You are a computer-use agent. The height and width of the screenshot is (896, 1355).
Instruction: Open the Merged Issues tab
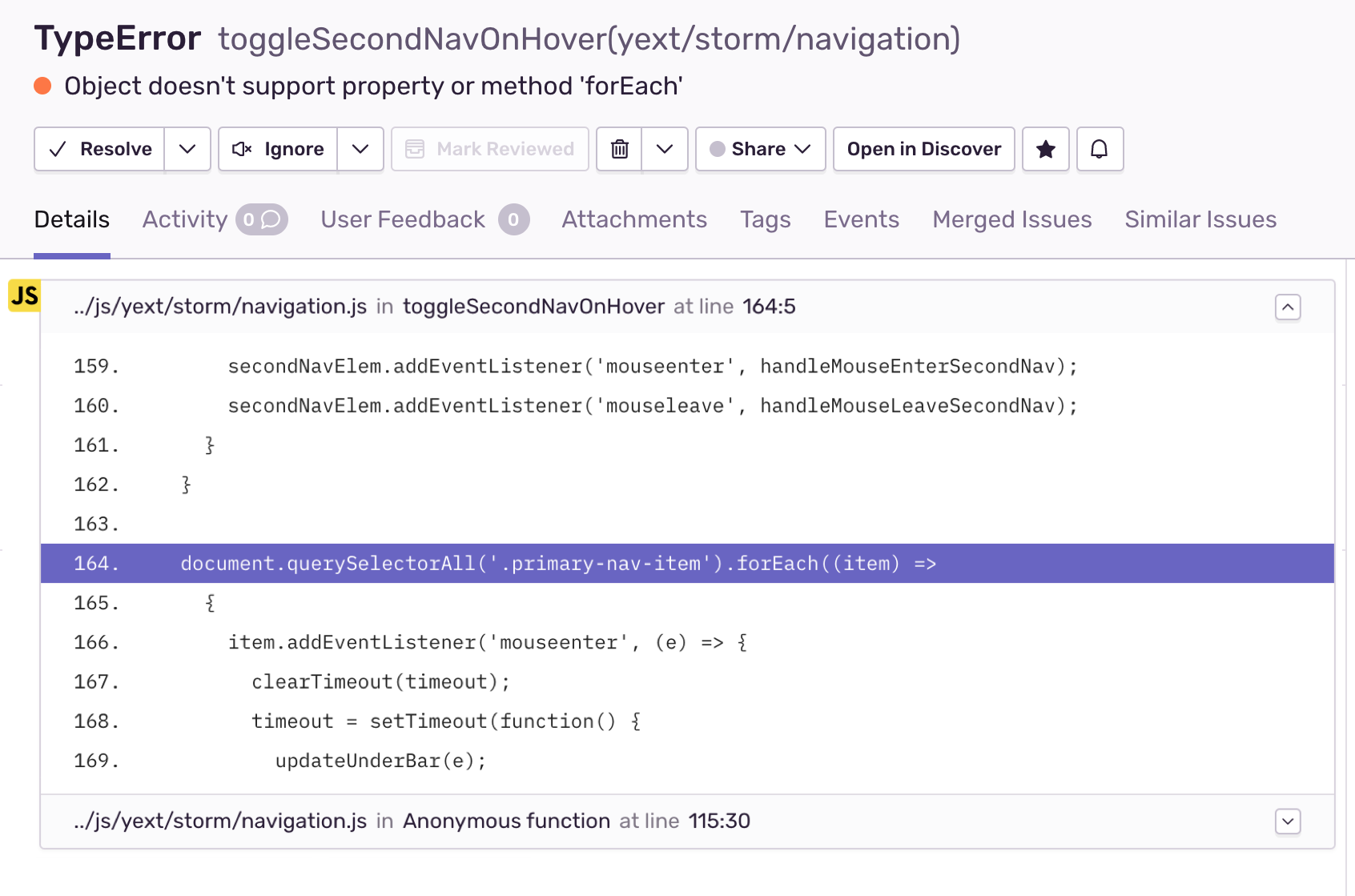(1011, 219)
